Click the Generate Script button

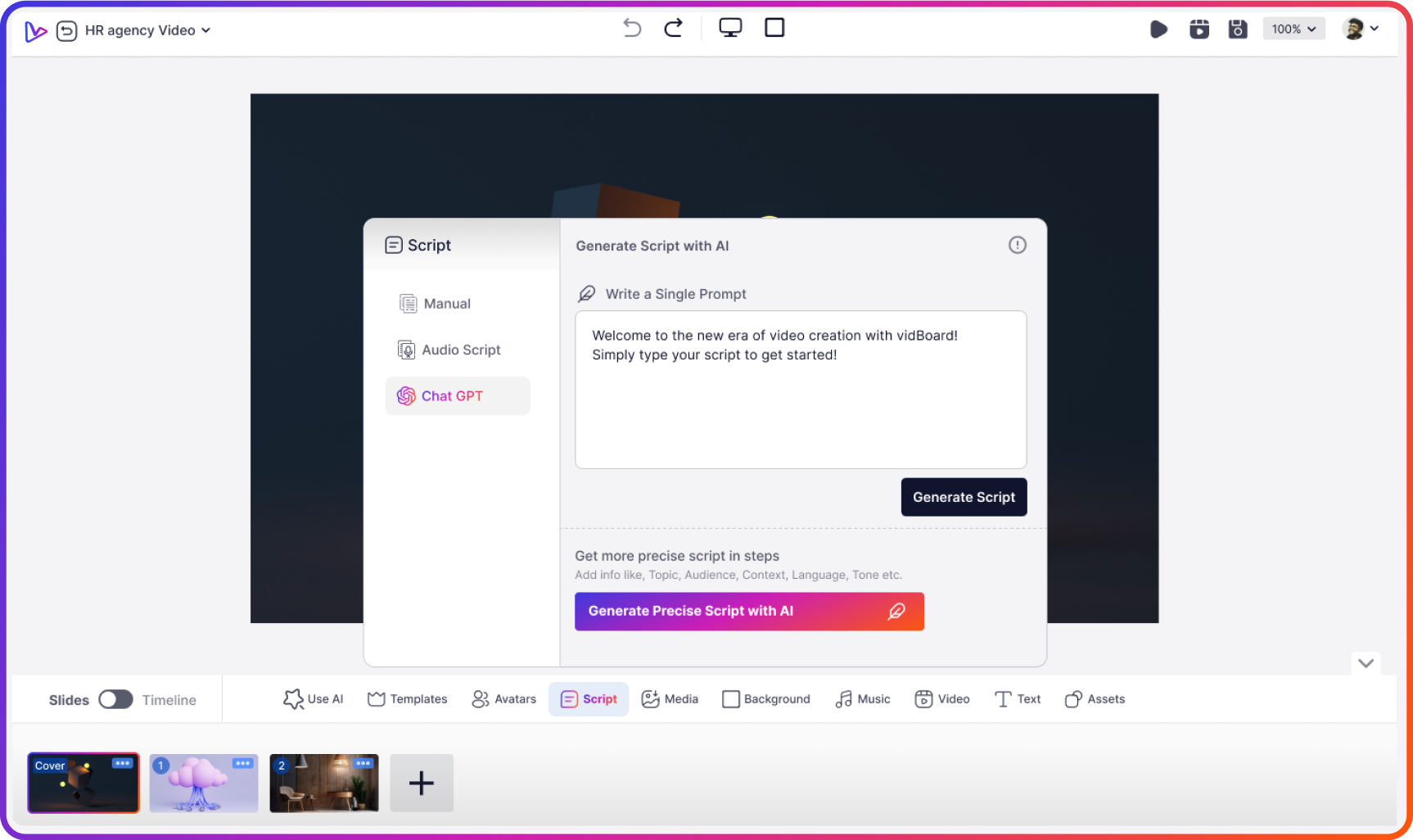tap(964, 497)
